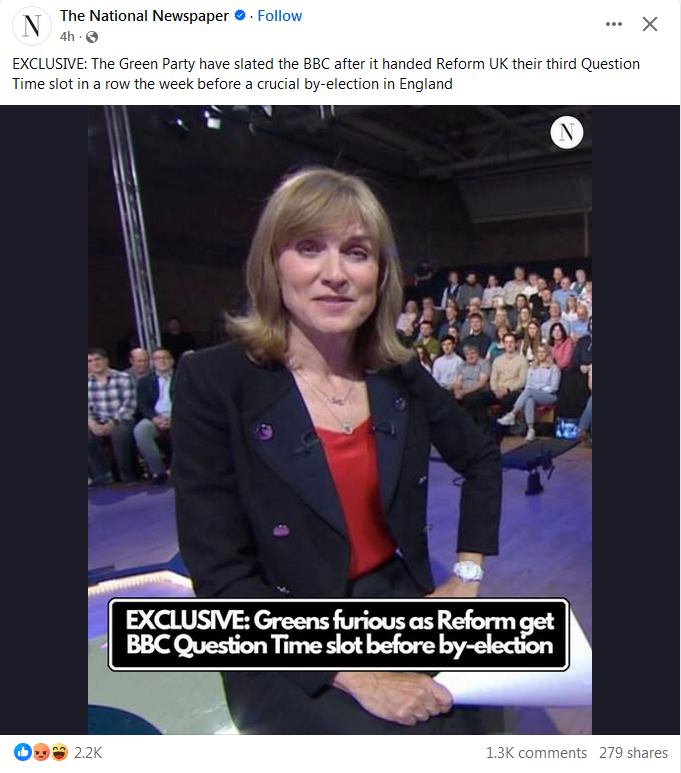Open the three-dot post options menu
This screenshot has height=773, width=681.
click(x=613, y=24)
